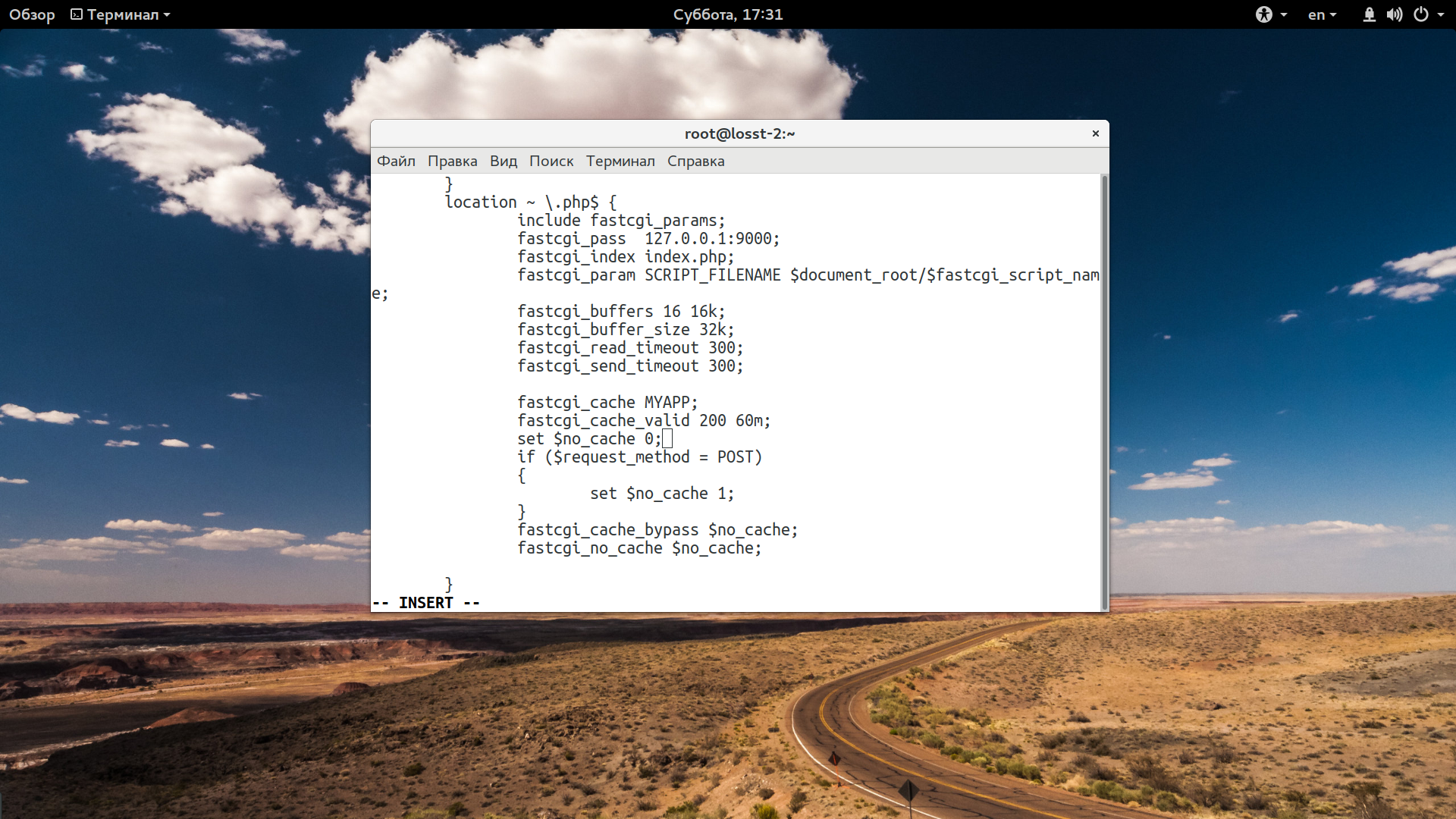This screenshot has height=819, width=1456.
Task: Click 'fastcgi_cache_valid 200 60m;' line
Action: [644, 421]
